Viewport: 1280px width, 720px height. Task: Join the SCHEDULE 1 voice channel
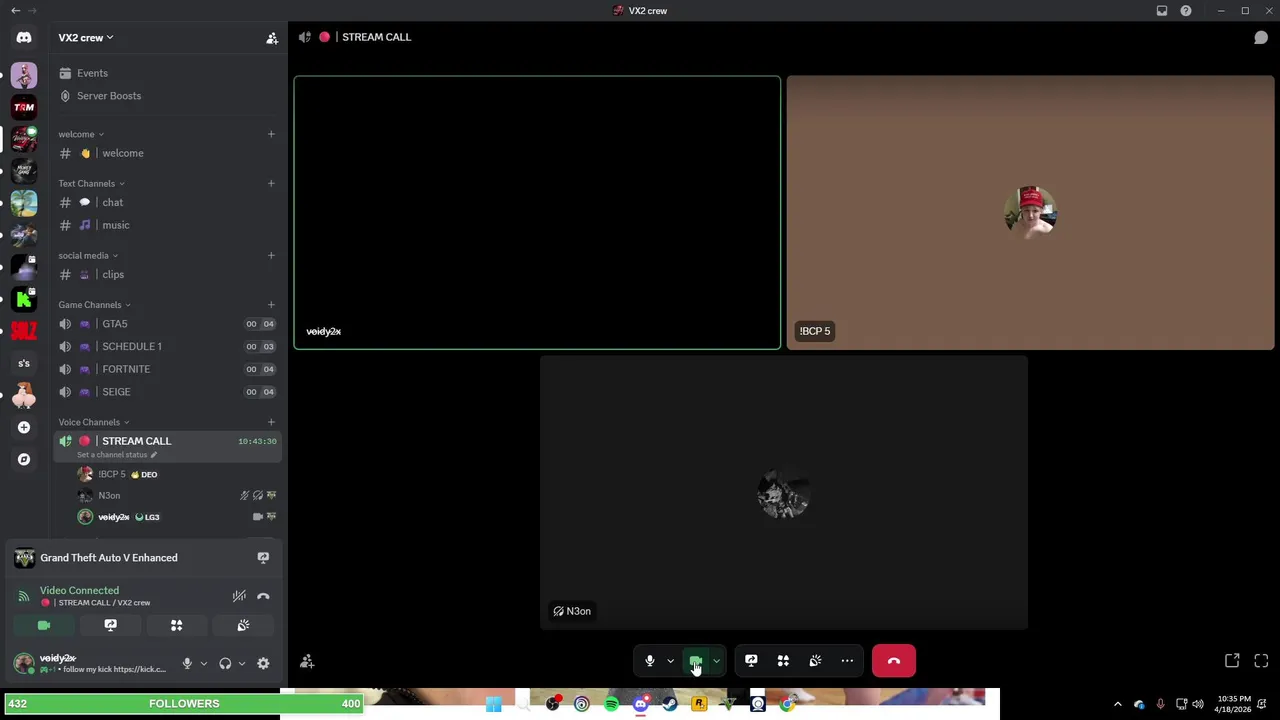coord(167,347)
